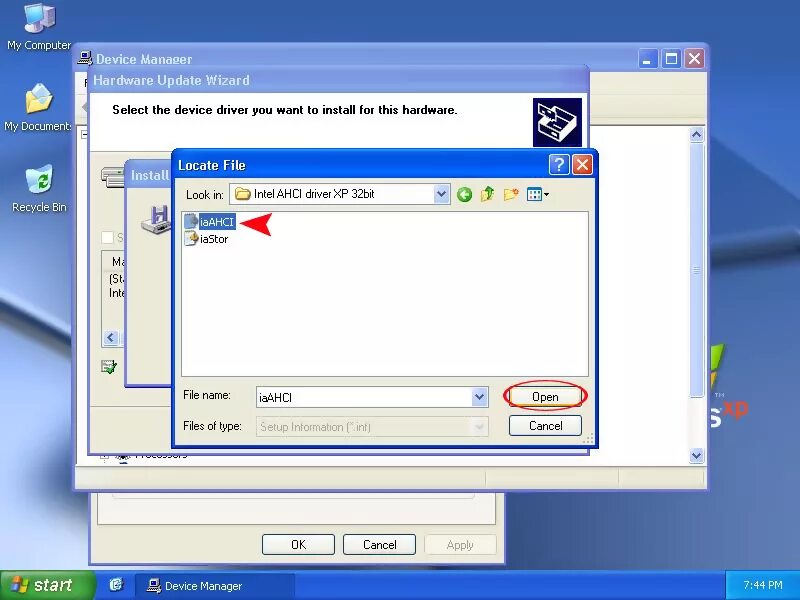The width and height of the screenshot is (800, 600).
Task: Go back to the last folder visited
Action: [464, 194]
